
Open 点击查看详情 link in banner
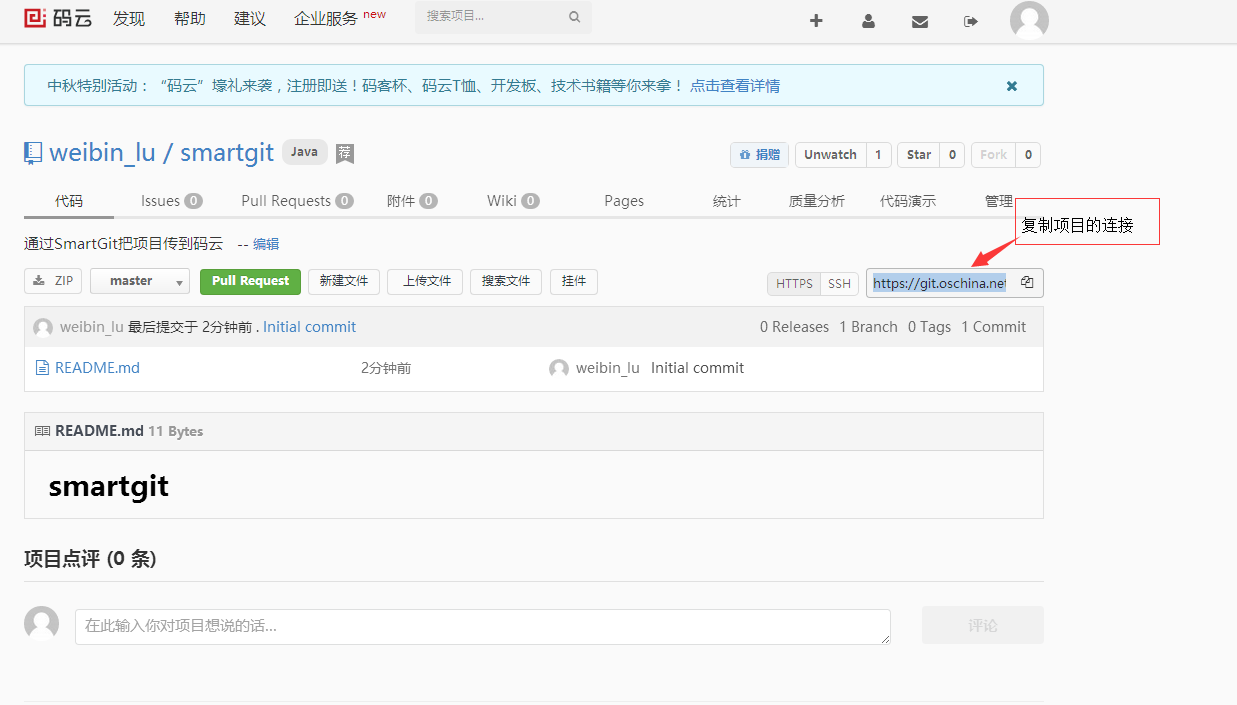click(735, 86)
